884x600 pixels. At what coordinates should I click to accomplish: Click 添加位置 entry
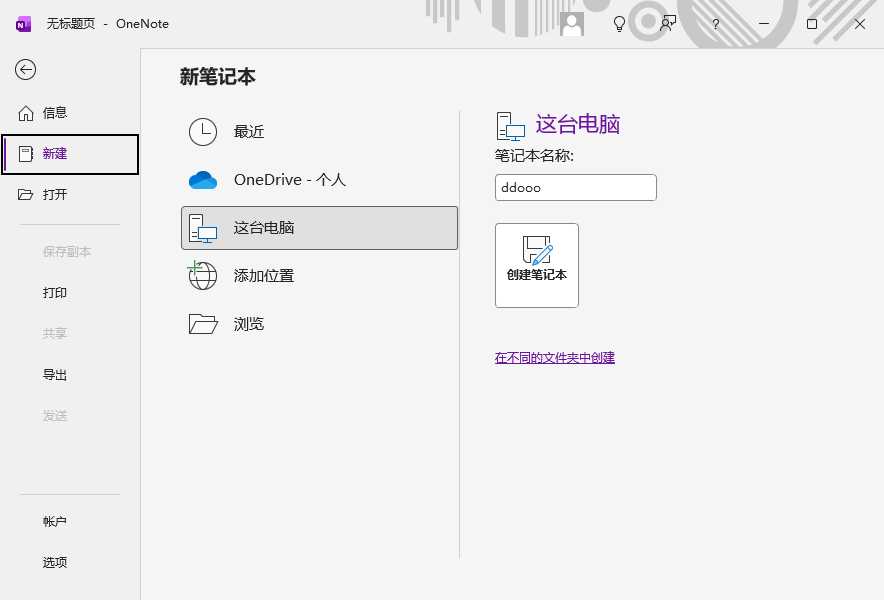coord(319,276)
